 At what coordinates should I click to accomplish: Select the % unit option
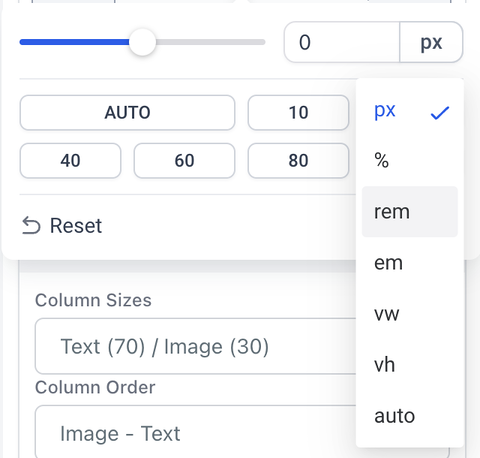(410, 160)
